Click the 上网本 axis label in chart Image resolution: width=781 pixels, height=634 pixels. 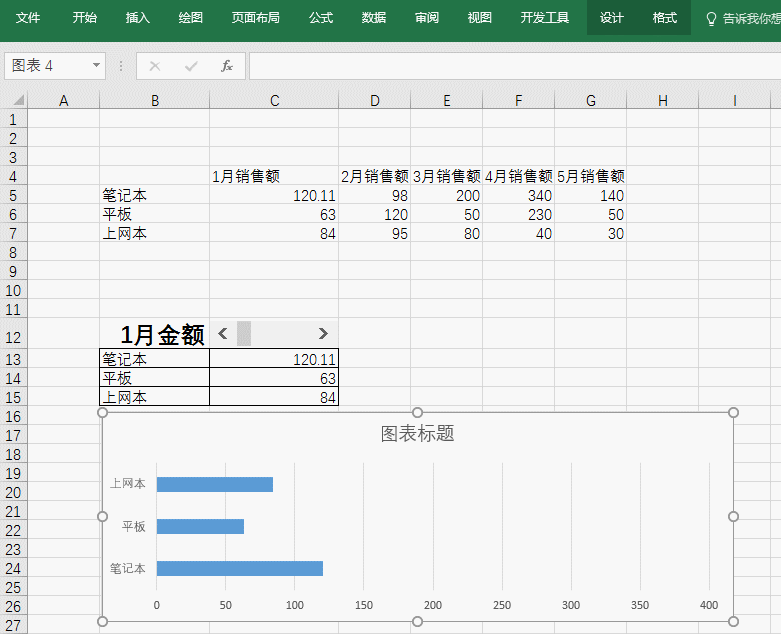click(x=128, y=484)
